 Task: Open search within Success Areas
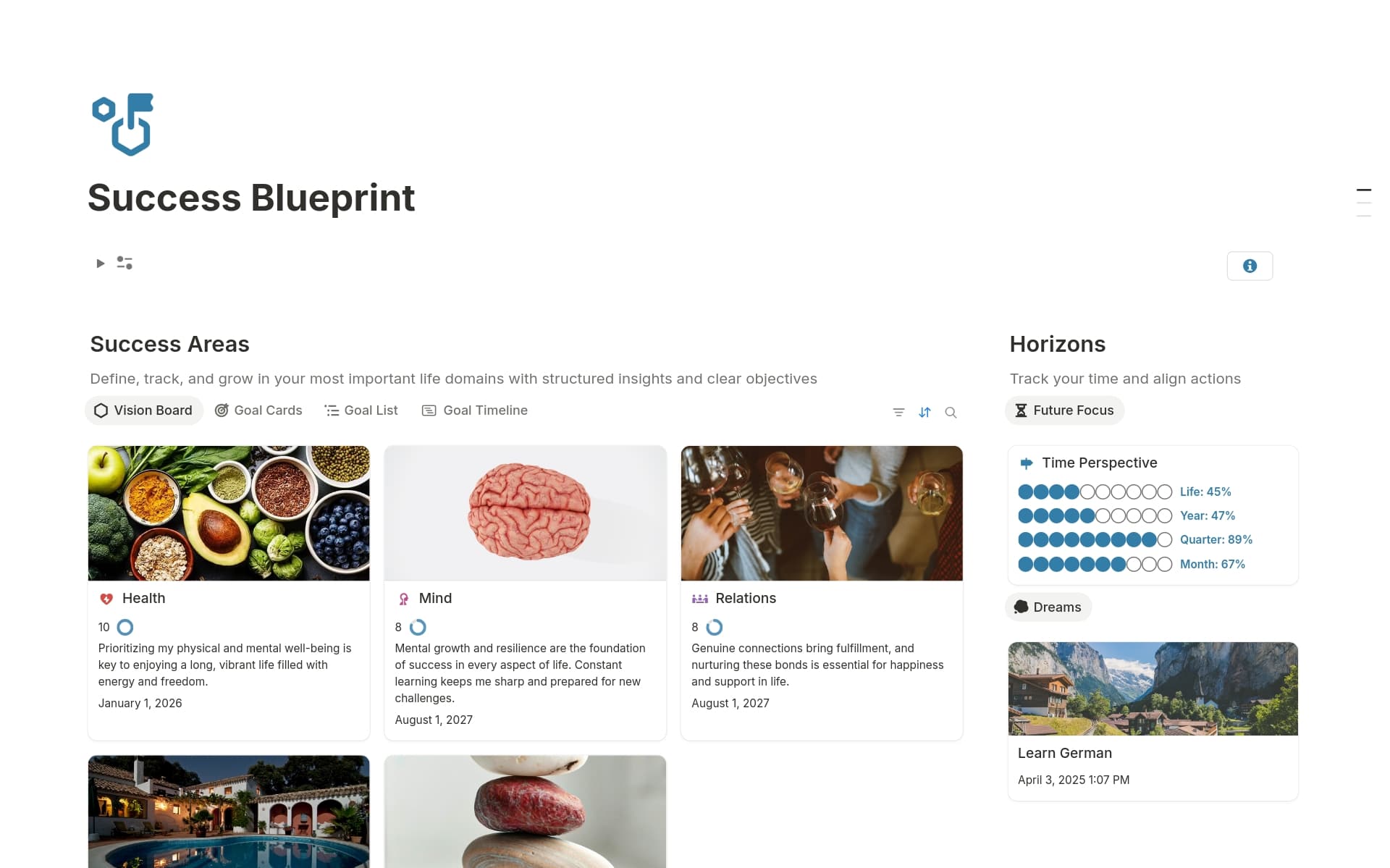point(951,411)
